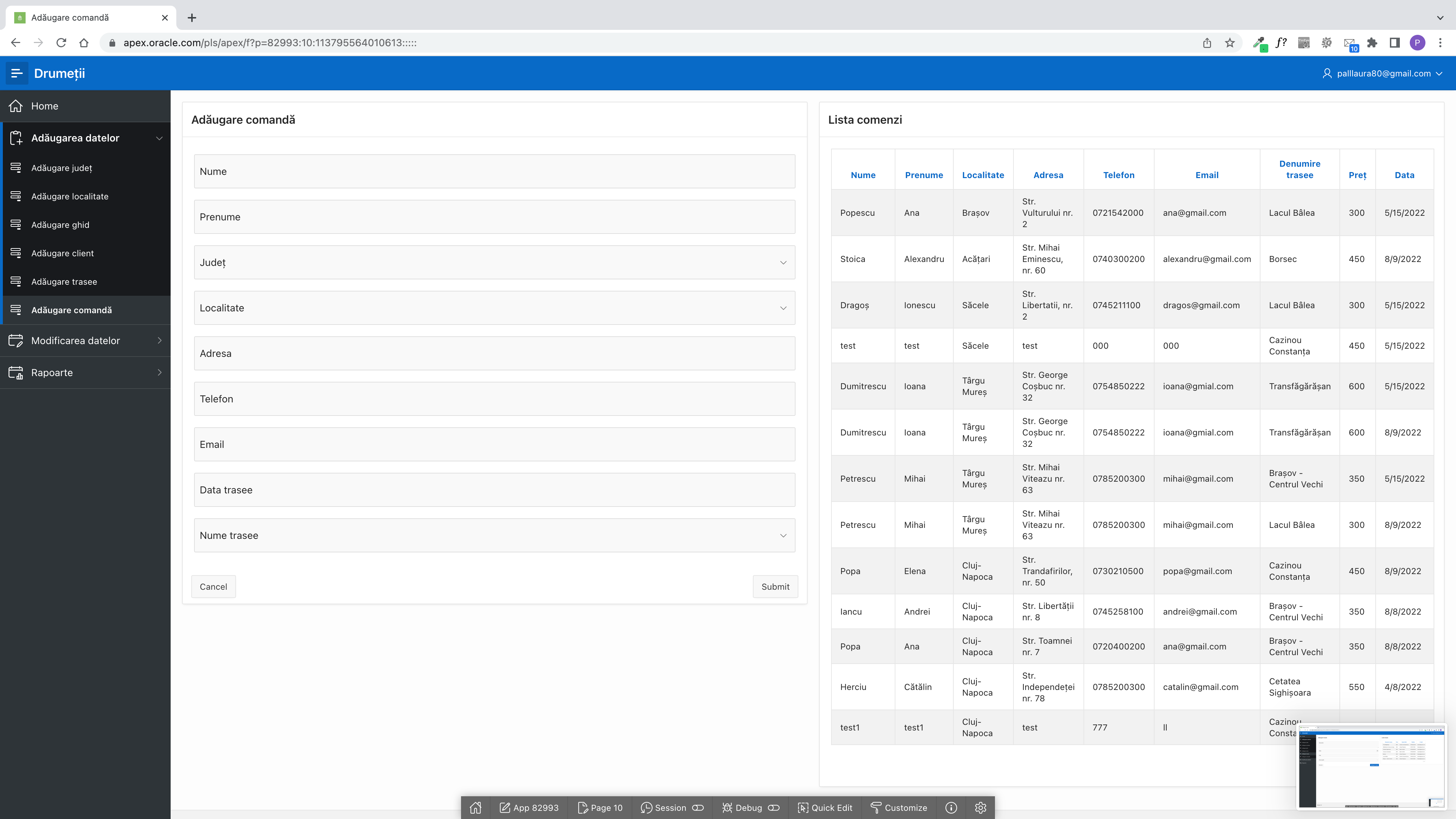Open App 82993 from developer toolbar
Screen dimensions: 1456x819
click(529, 808)
